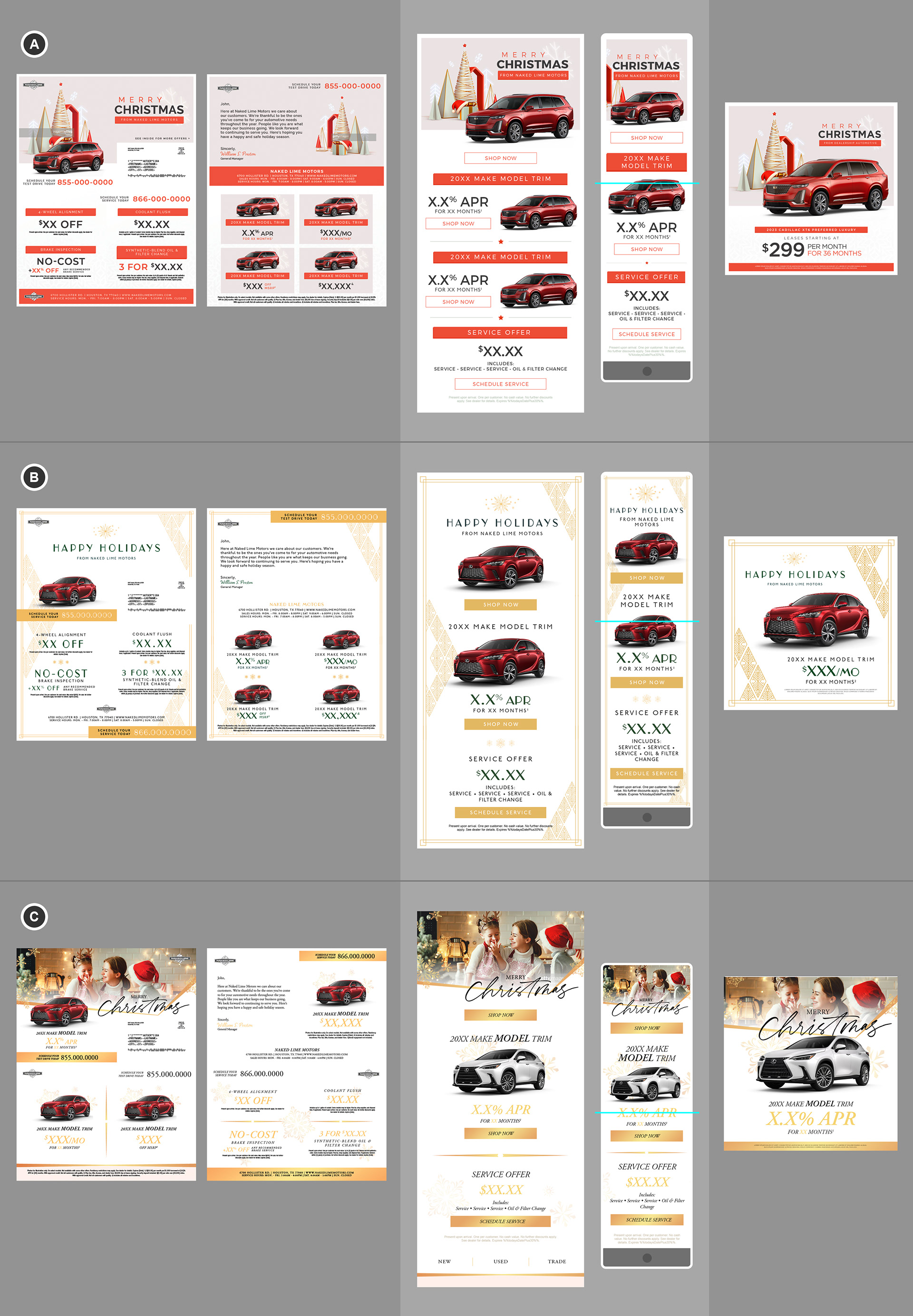
Task: Click the dealer logo on row A mailer front
Action: 33,85
